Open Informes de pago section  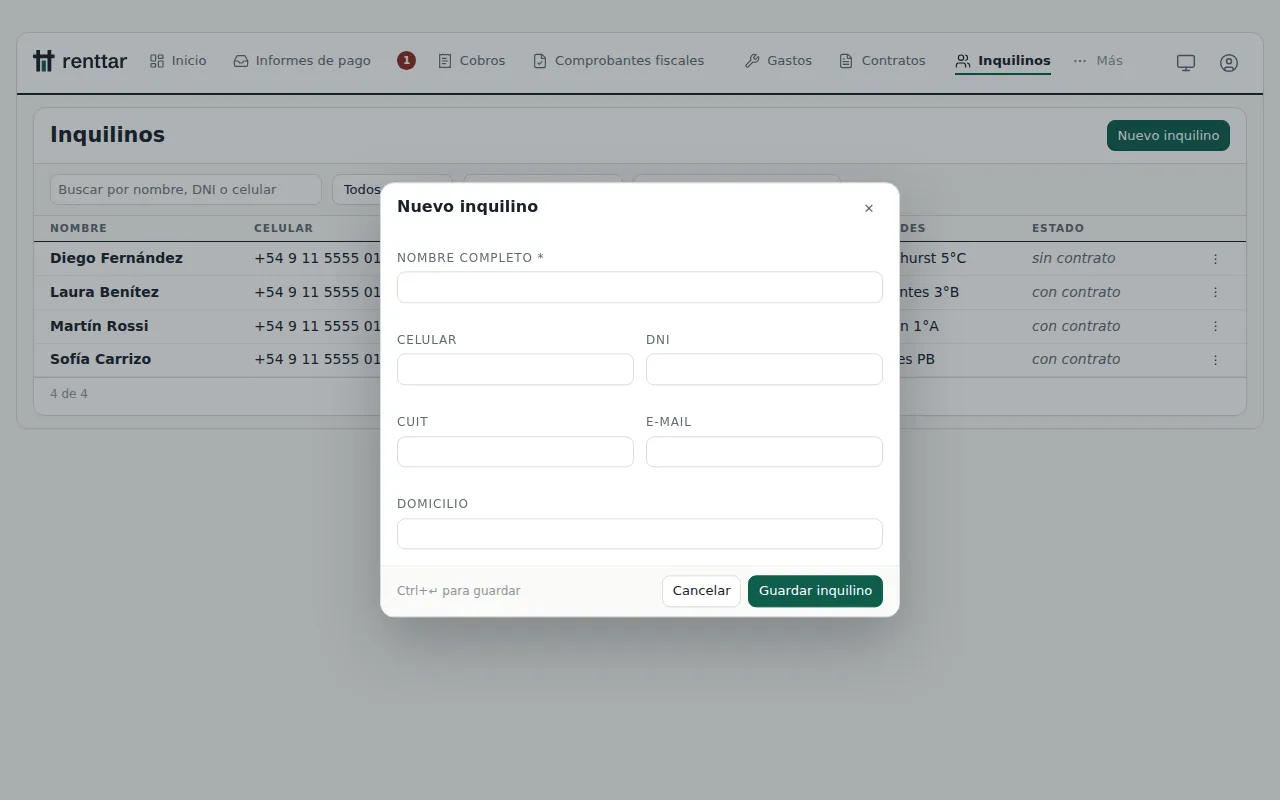pyautogui.click(x=302, y=61)
